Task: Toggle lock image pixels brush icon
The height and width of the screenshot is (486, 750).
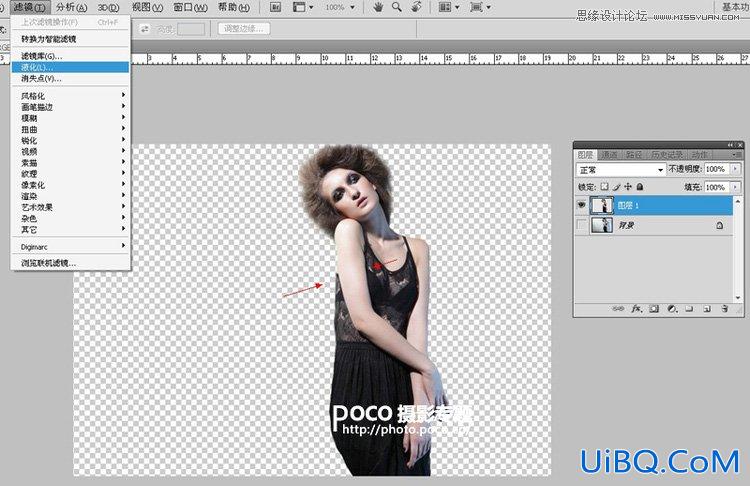Action: click(x=617, y=187)
